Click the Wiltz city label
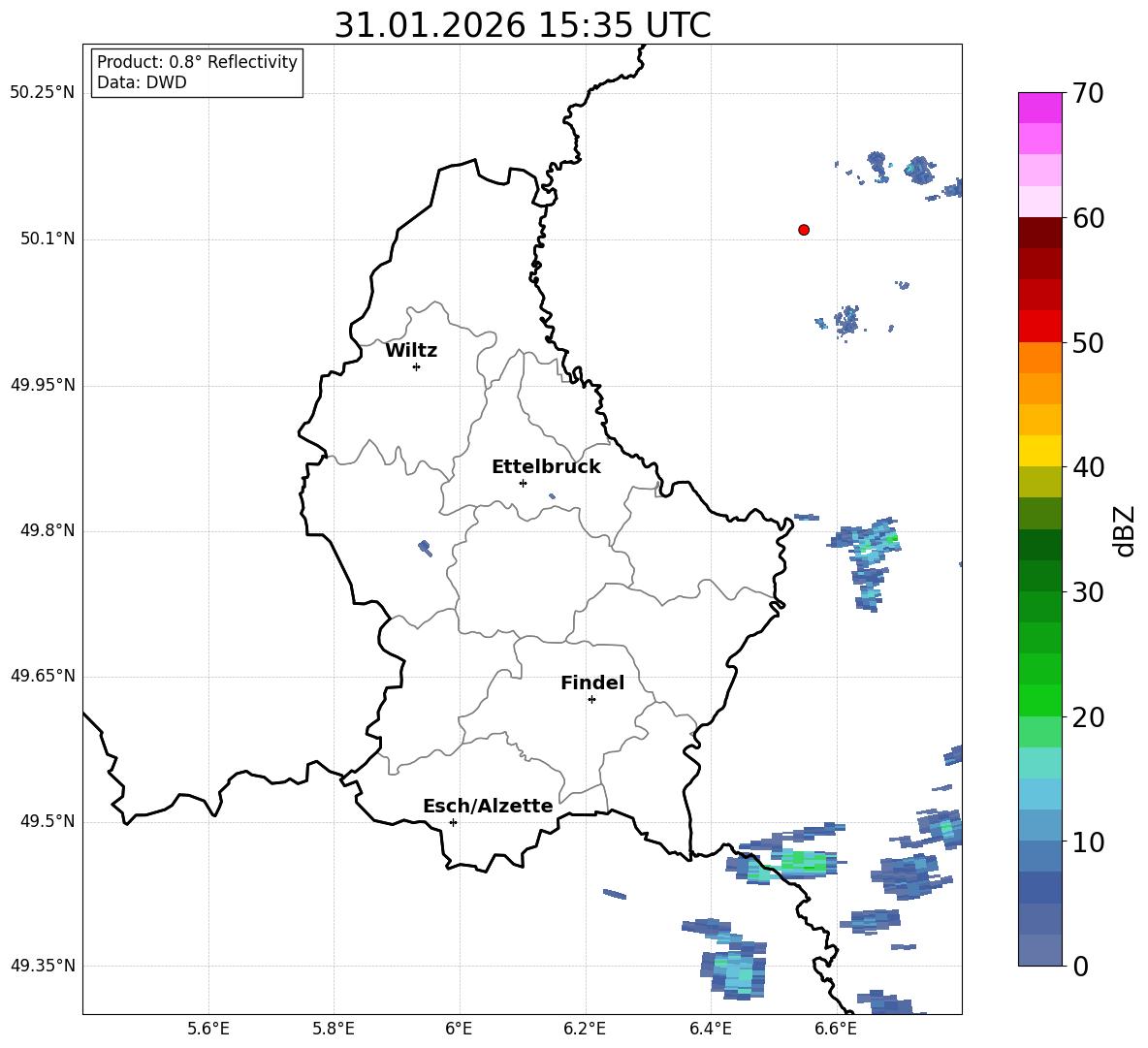 click(411, 351)
